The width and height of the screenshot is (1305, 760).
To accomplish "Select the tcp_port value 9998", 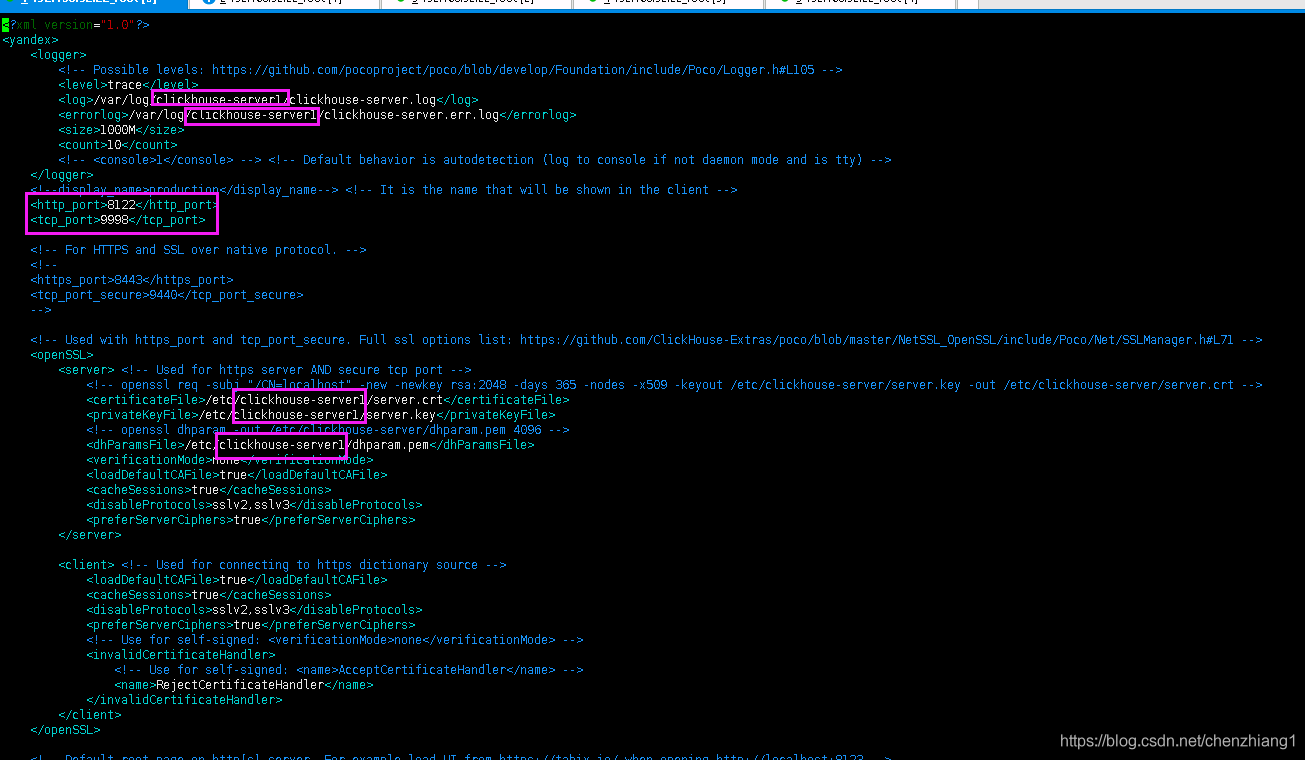I will point(114,220).
